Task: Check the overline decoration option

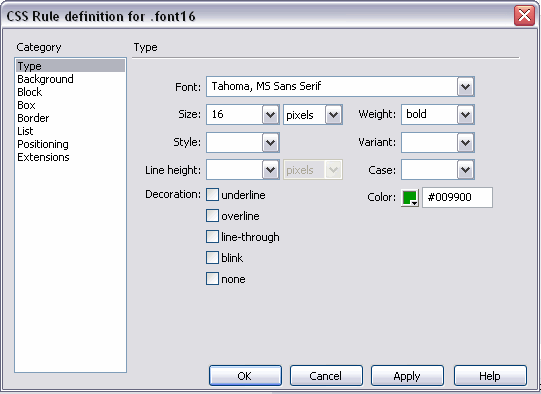Action: 212,216
